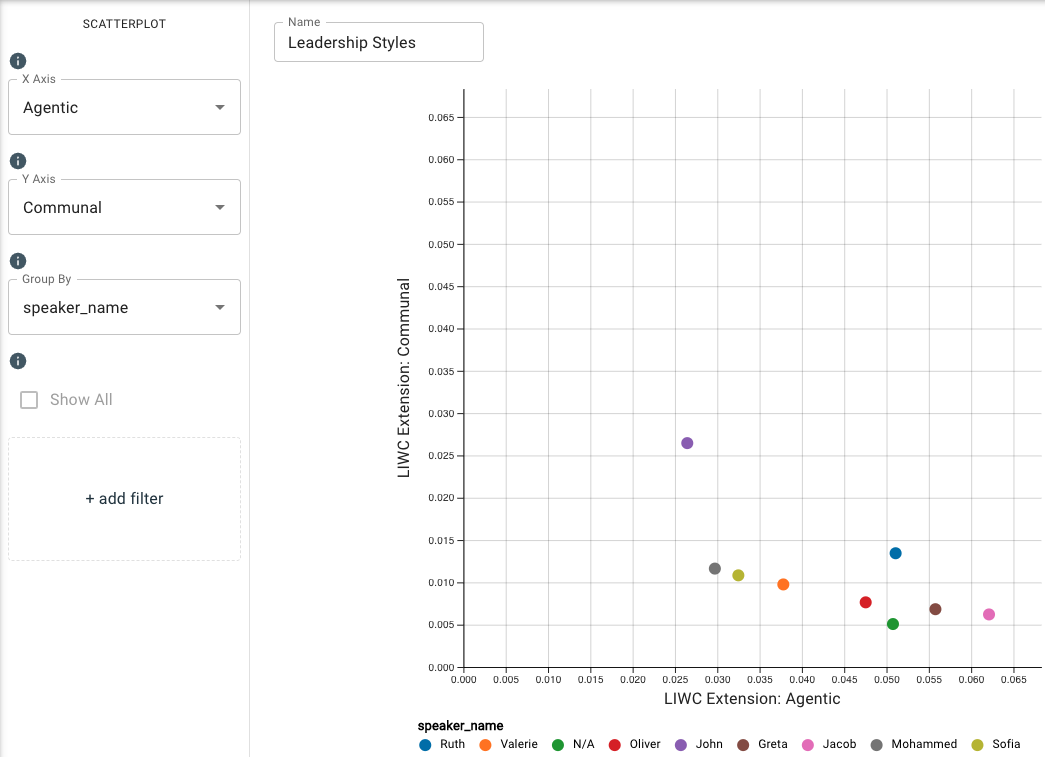Enable the Show All checkbox
Image resolution: width=1045 pixels, height=757 pixels.
click(x=28, y=399)
